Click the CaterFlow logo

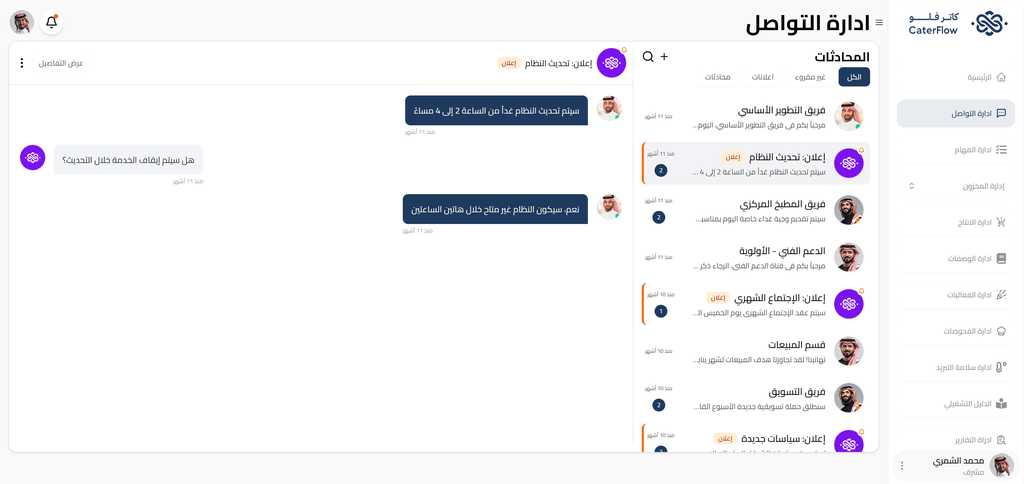pos(956,23)
